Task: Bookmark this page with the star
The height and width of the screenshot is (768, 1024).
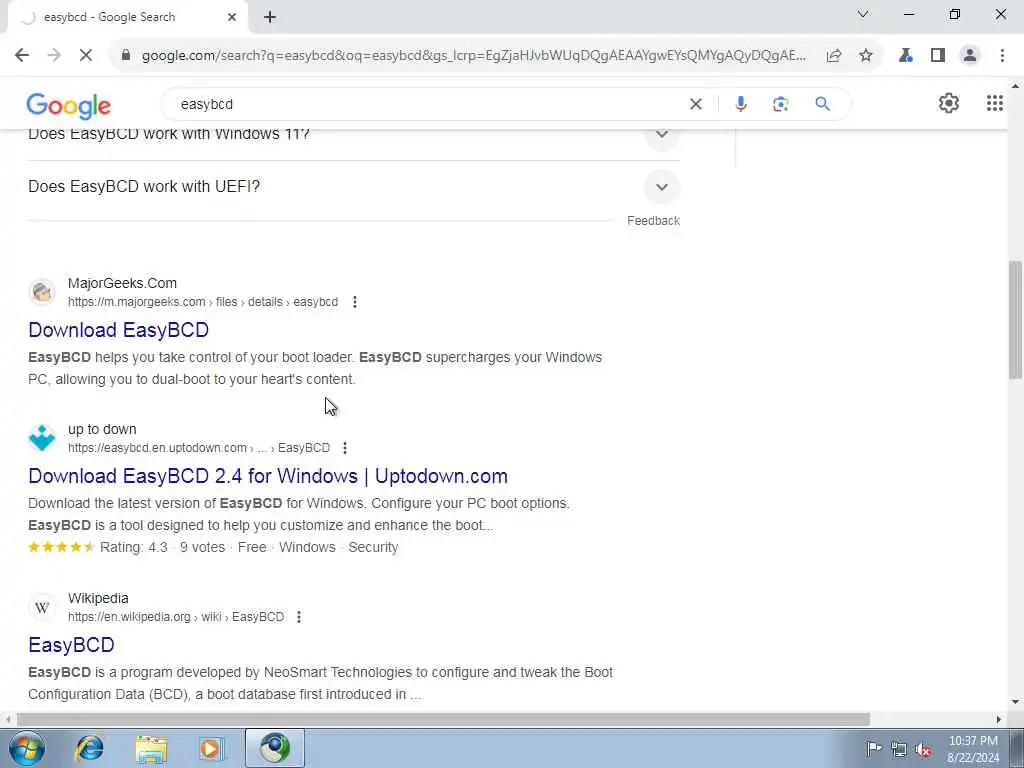Action: tap(866, 56)
